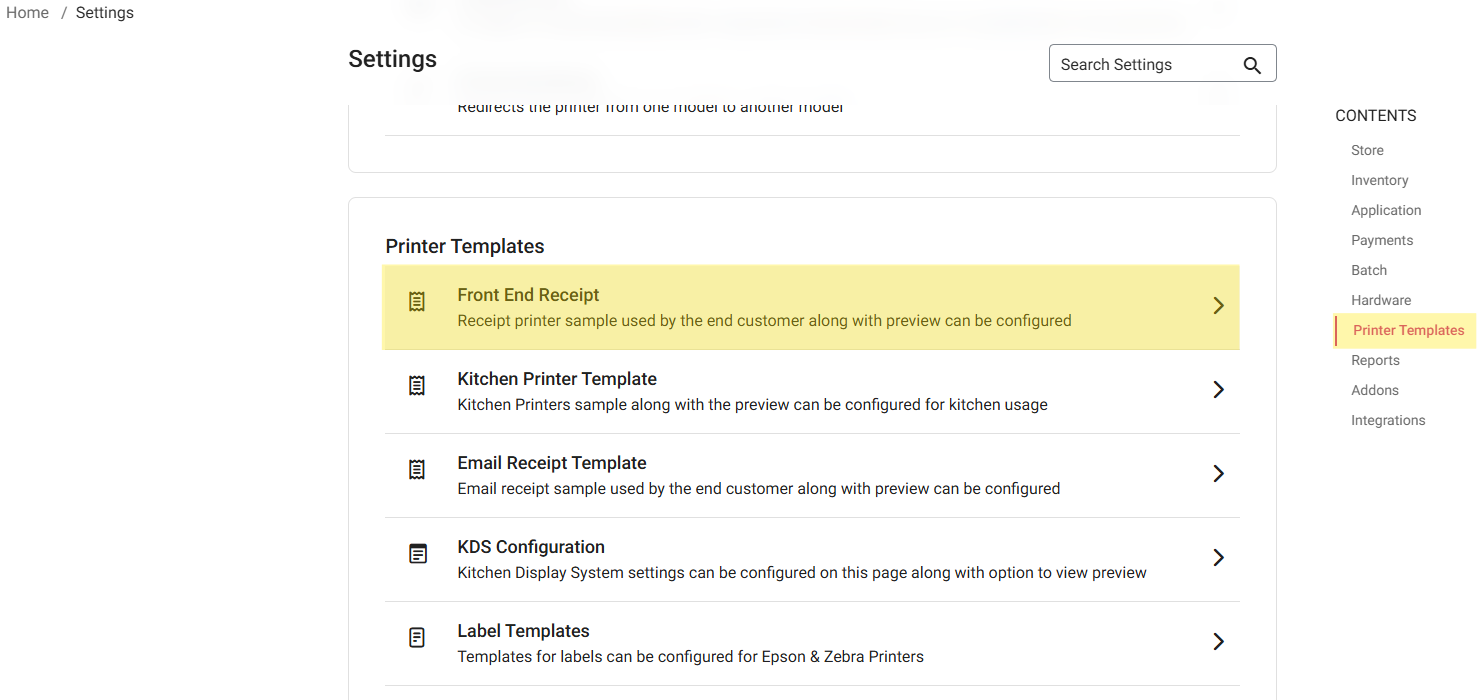Go to Integrations in Contents
Screen dimensions: 1477x700
[x=1388, y=420]
